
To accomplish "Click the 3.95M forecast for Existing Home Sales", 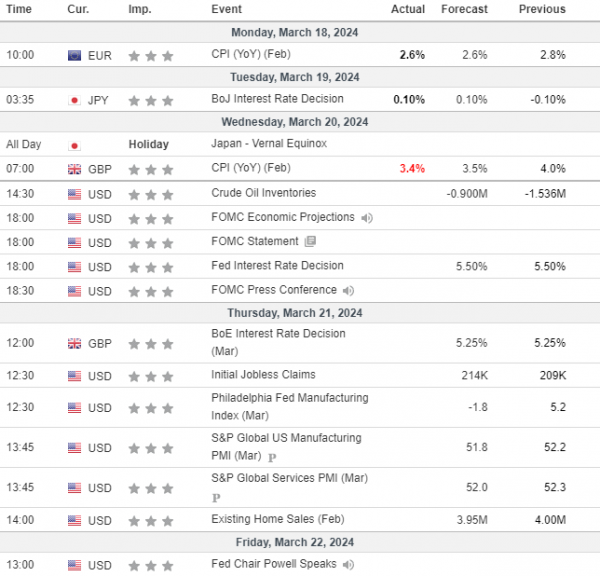I will (x=472, y=520).
